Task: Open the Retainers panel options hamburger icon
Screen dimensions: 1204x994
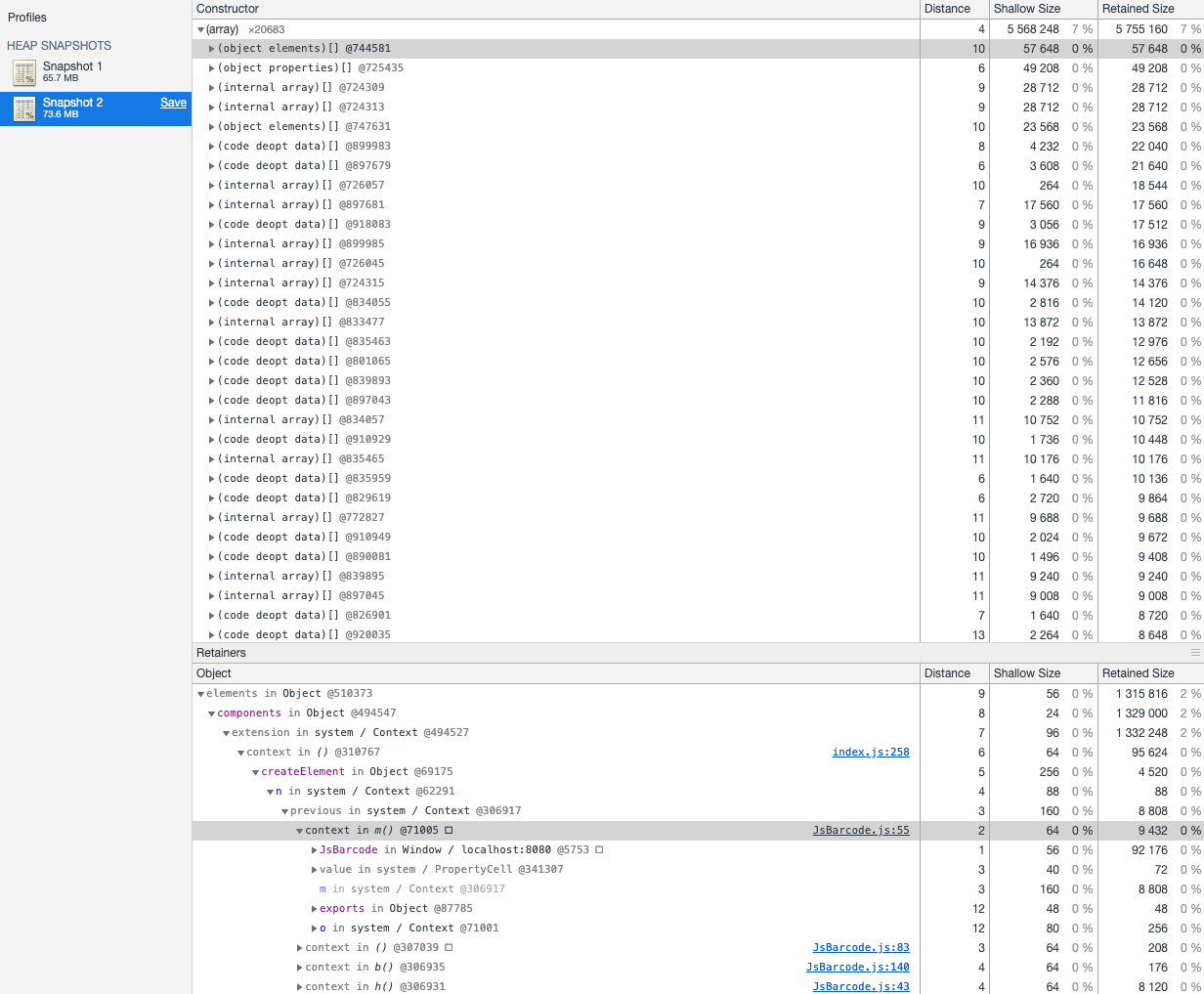Action: 1194,652
